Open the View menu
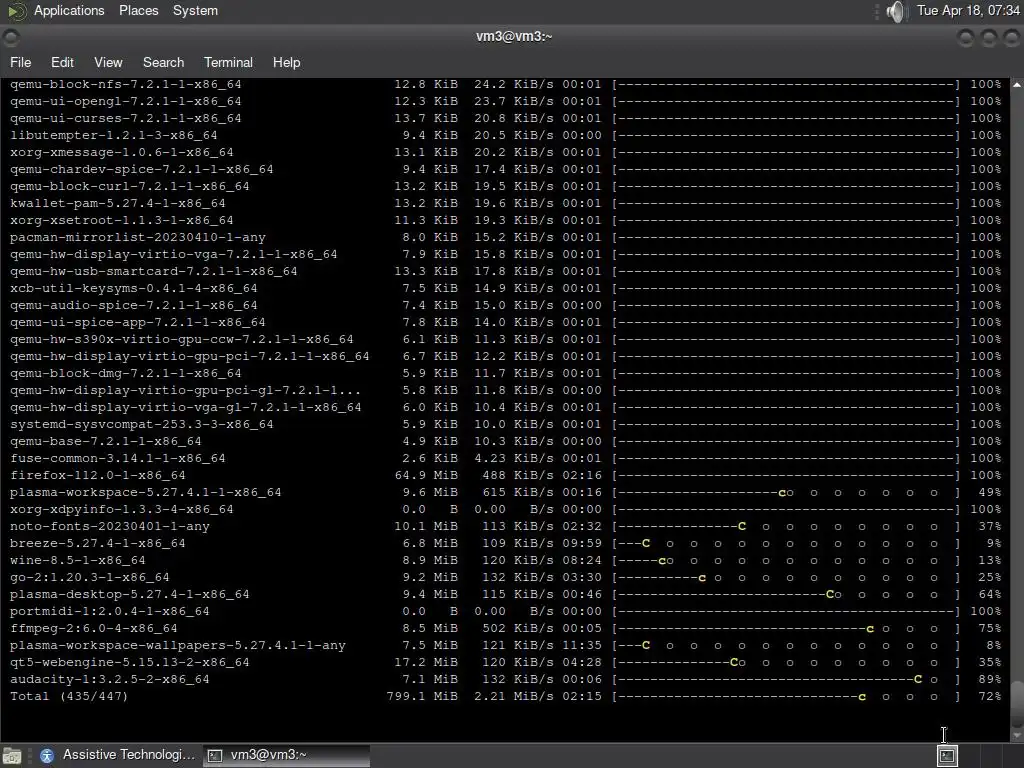Screen dimensions: 1024x768 108,62
